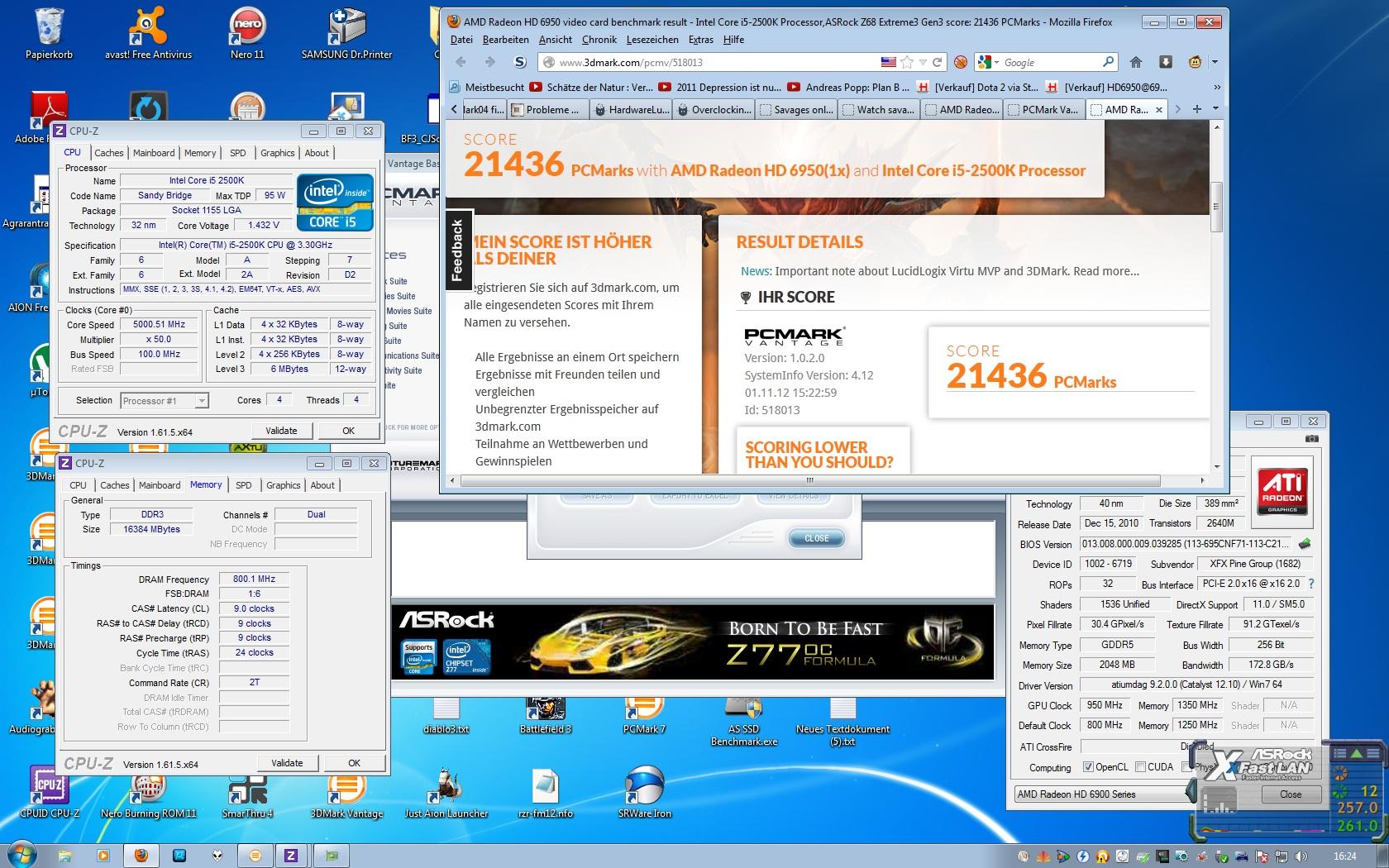This screenshot has width=1389, height=868.
Task: Open Nero Burning ROM 11 desktop shortcut
Action: tap(149, 792)
